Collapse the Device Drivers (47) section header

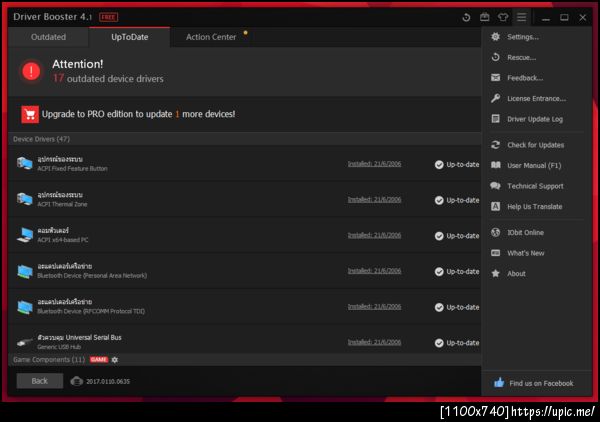(245, 139)
